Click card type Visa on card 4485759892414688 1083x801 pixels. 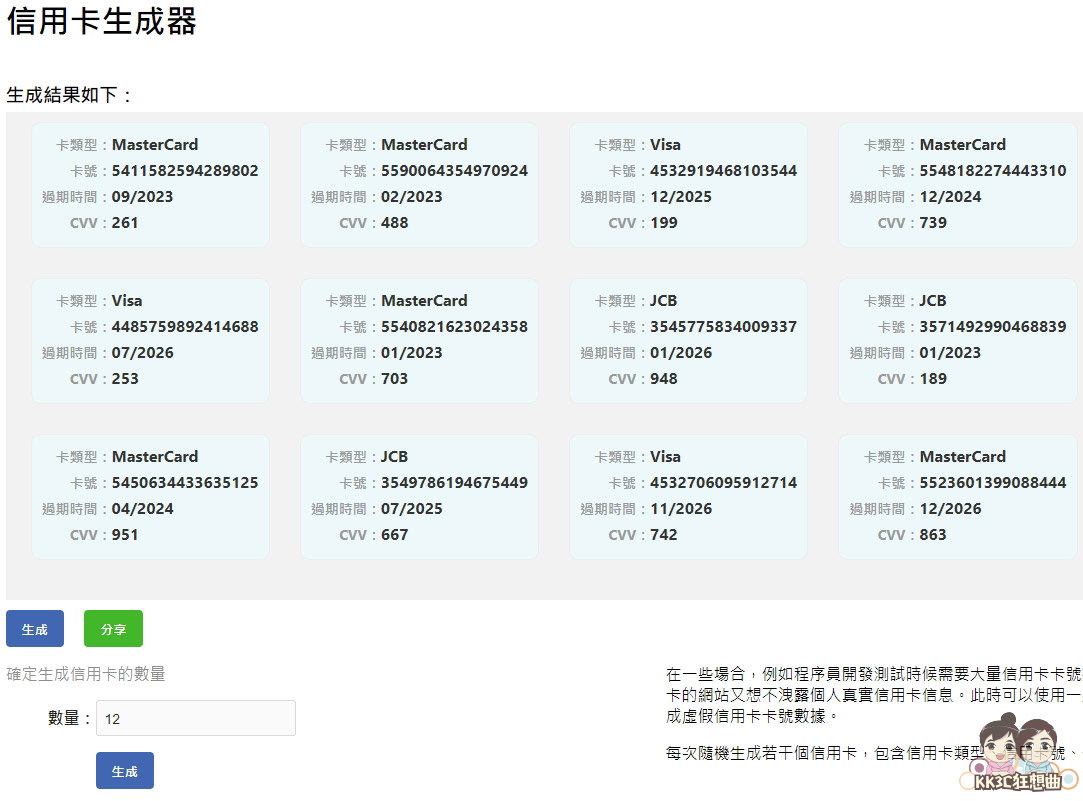(127, 300)
